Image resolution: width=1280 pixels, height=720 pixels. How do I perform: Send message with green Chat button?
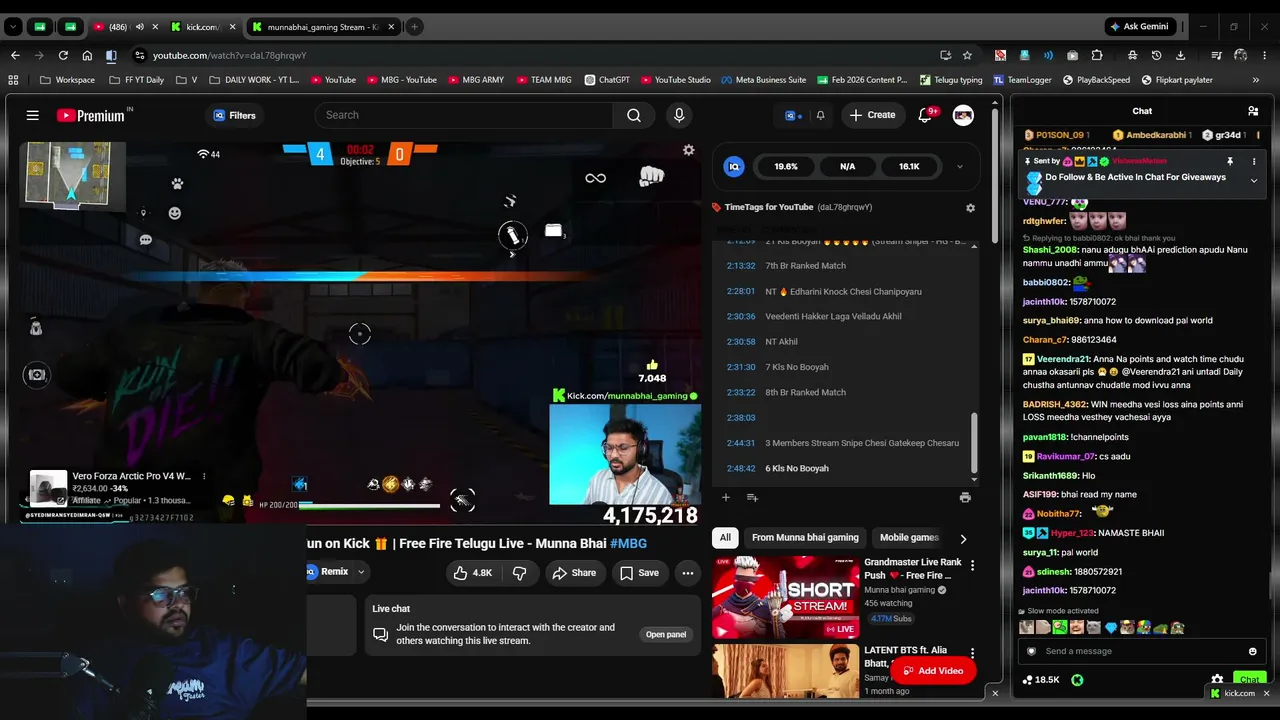(x=1249, y=680)
